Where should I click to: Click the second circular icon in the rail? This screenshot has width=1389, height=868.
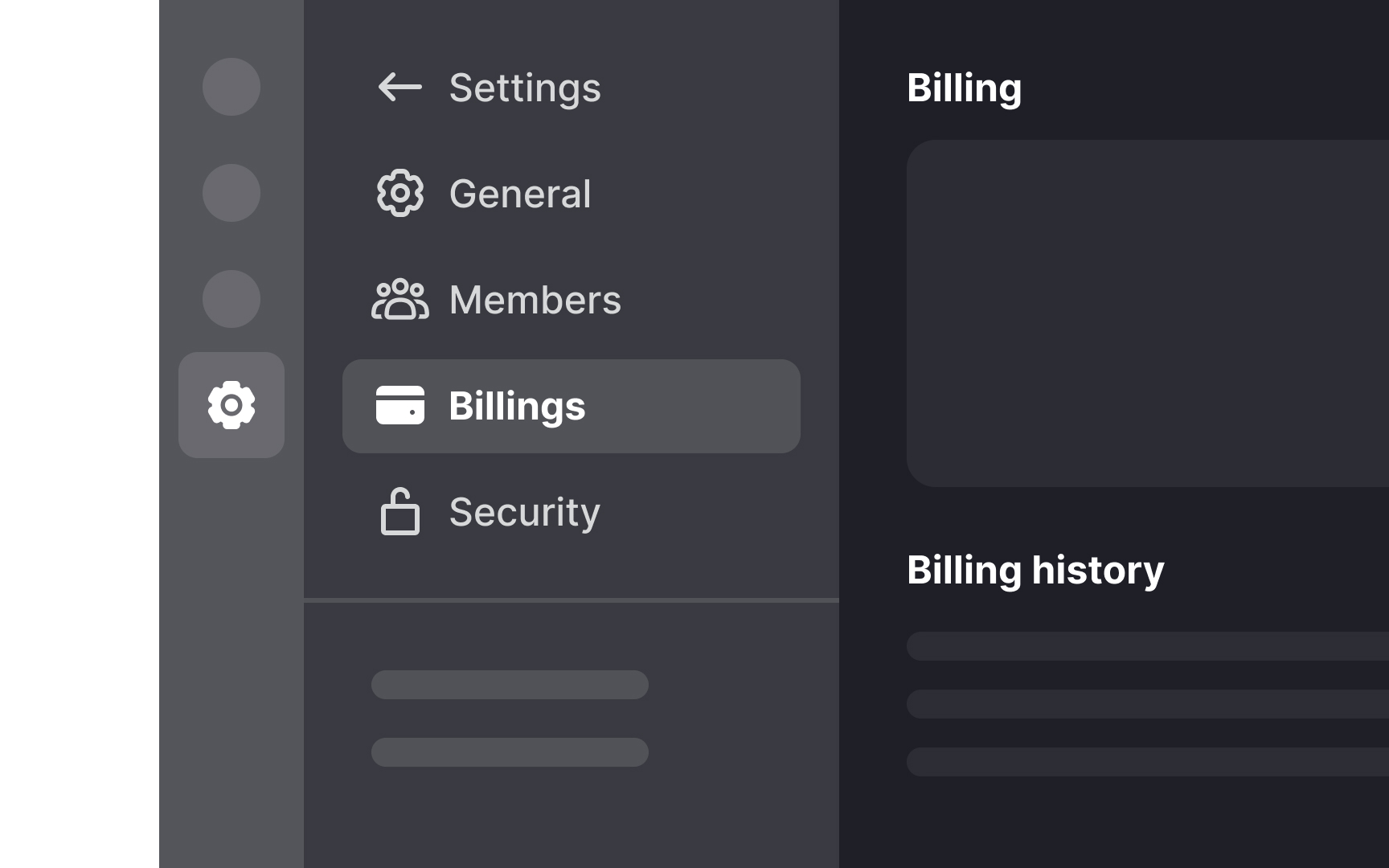click(231, 192)
